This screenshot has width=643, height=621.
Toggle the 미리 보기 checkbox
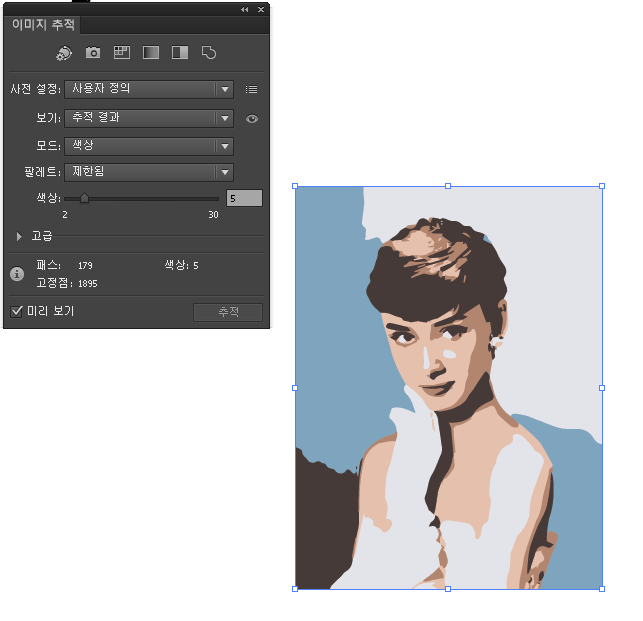coord(16,311)
